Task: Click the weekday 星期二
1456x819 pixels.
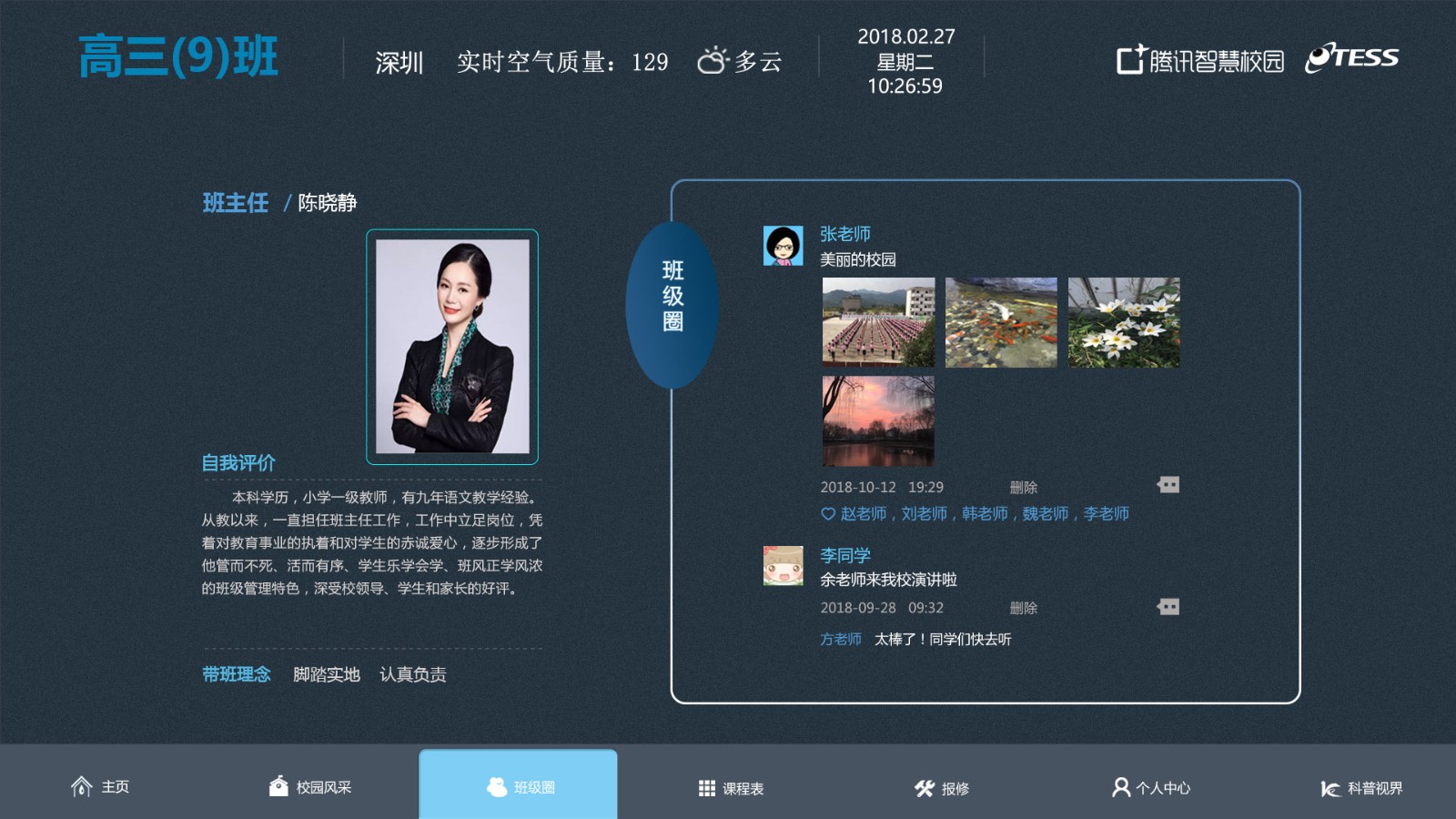Action: [905, 62]
